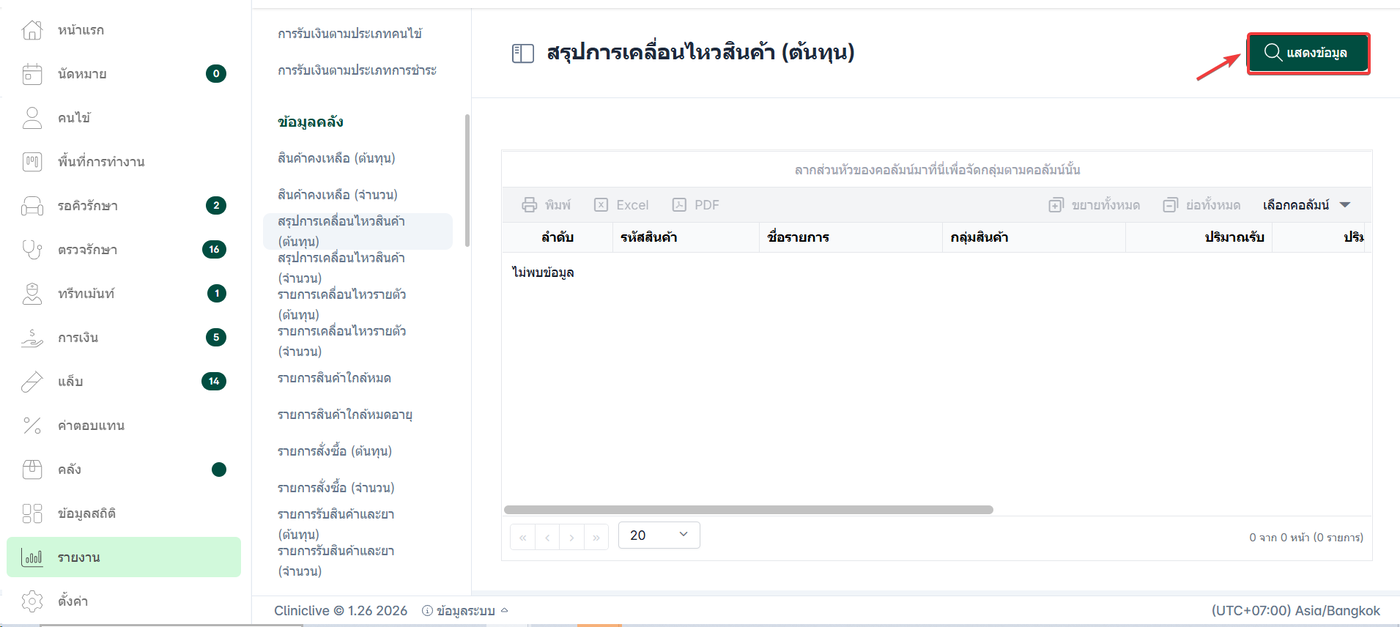Click the ลำดับ column header

(557, 237)
